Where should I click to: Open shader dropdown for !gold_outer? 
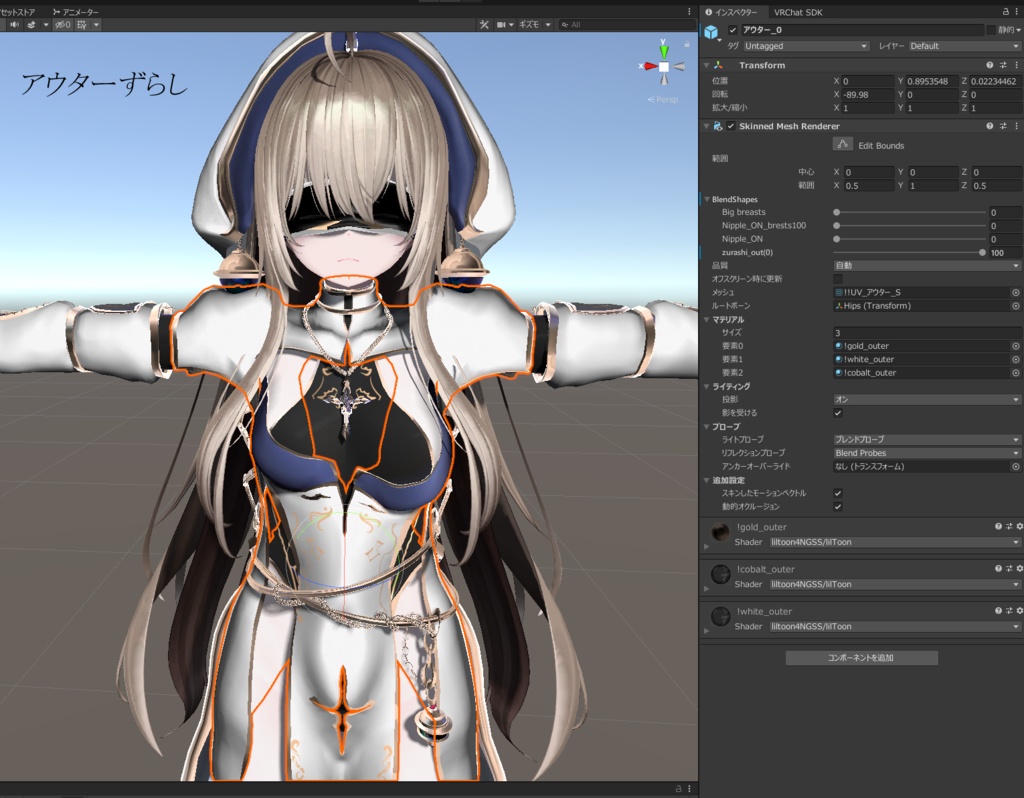click(x=895, y=542)
